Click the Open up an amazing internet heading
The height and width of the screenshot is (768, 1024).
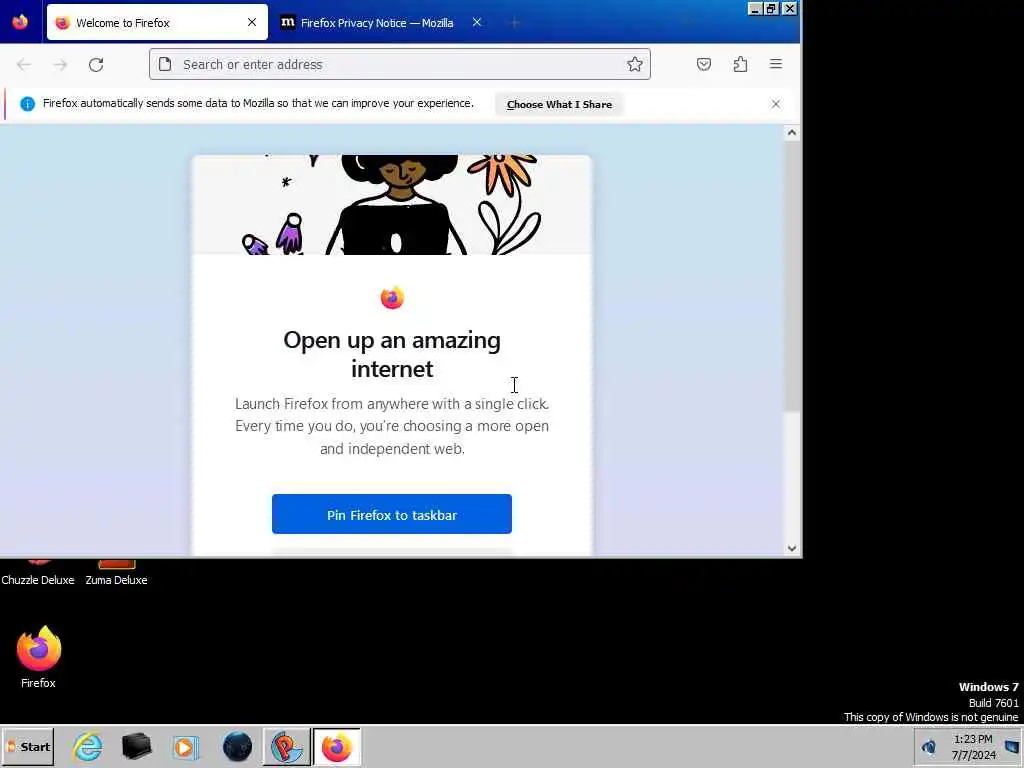click(x=392, y=354)
